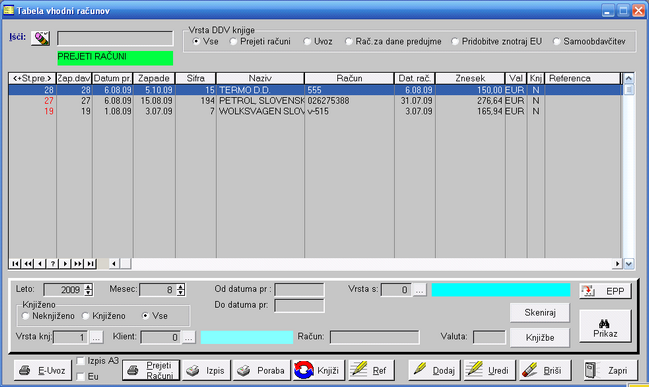Select PETROL SLOVENSK invoice row
649x387 pixels.
click(315, 101)
